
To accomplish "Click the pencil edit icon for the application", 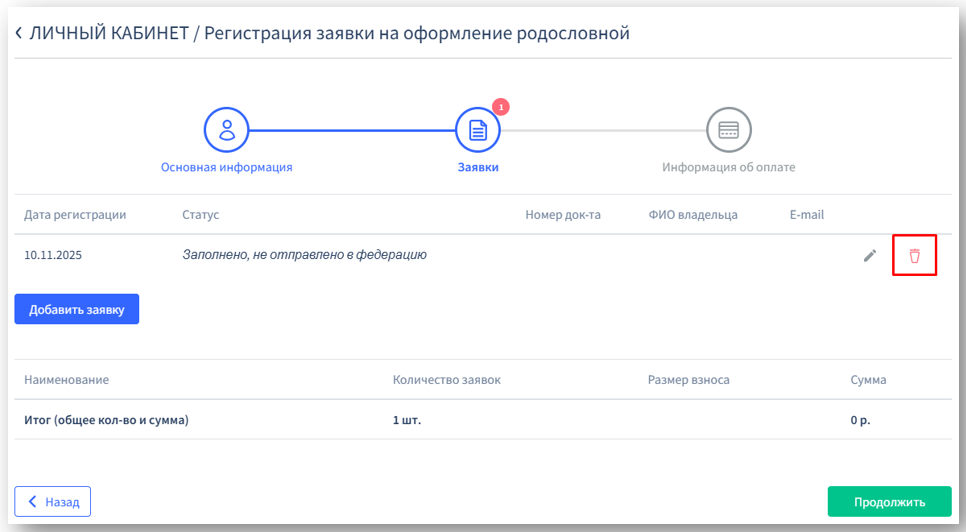I will 870,256.
